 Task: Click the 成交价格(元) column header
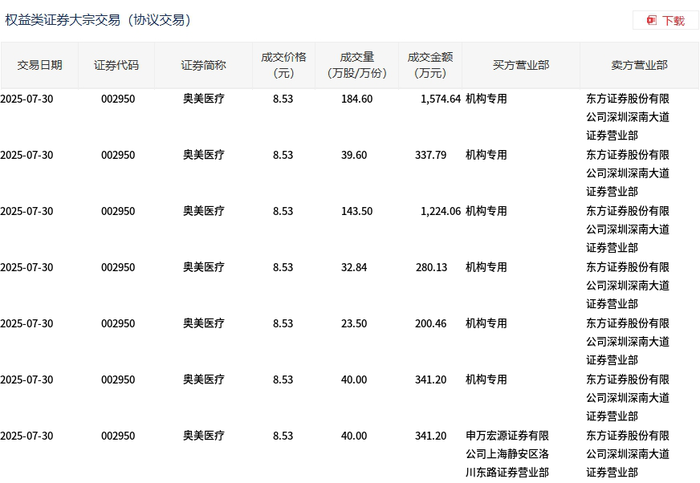(283, 66)
